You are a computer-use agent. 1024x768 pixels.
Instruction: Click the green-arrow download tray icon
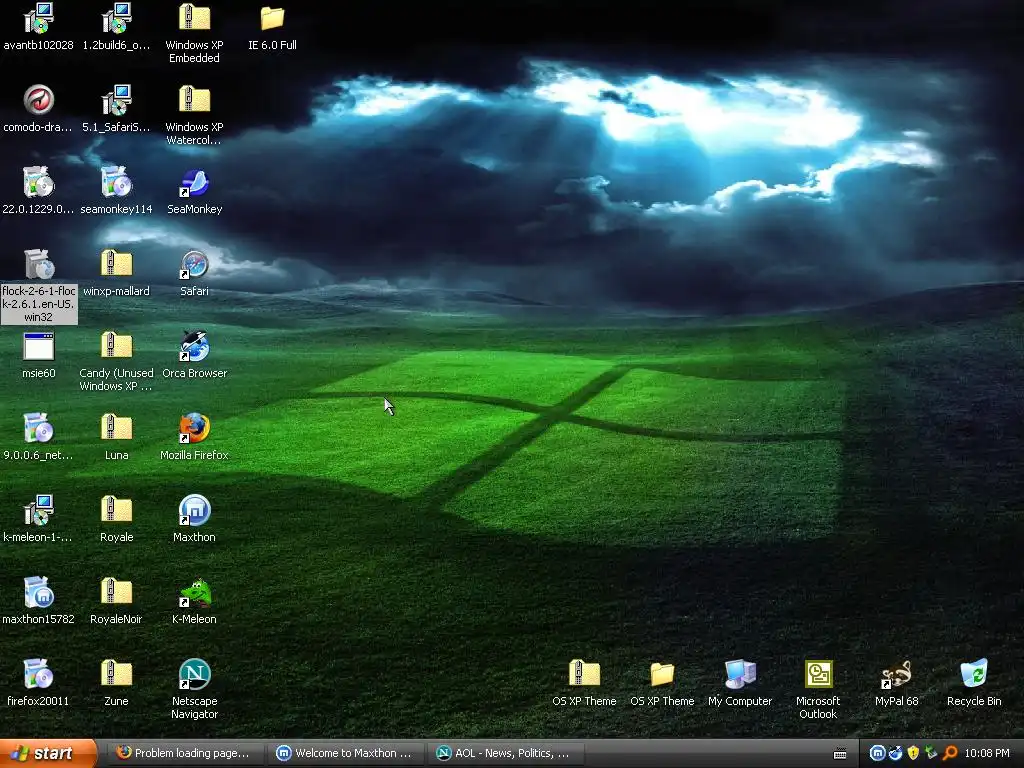pos(931,753)
